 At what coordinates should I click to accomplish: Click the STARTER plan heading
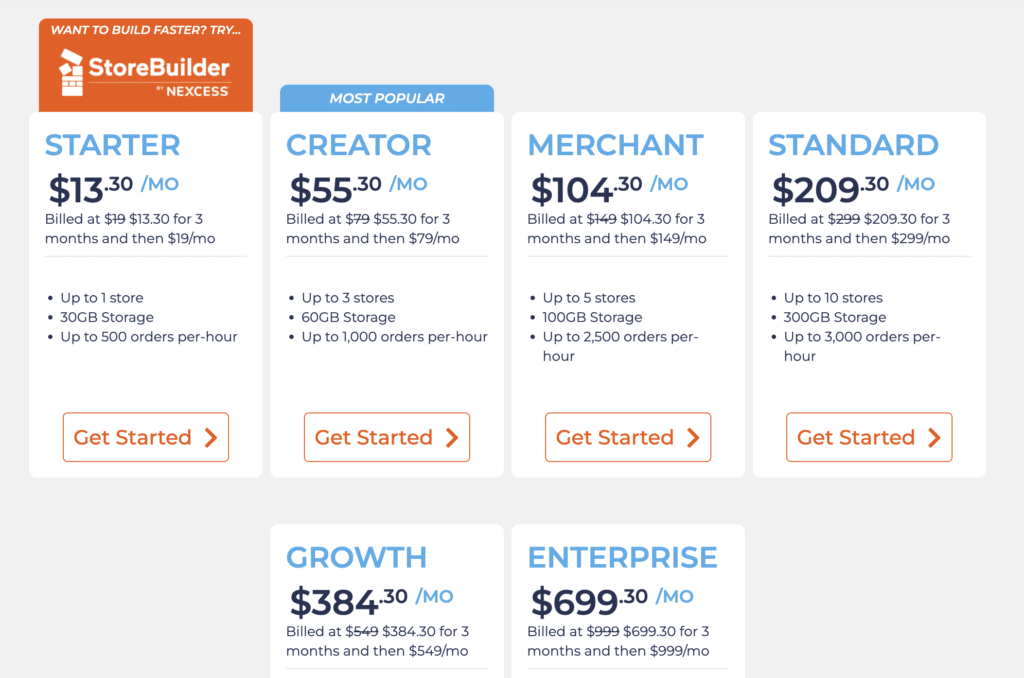(x=112, y=145)
